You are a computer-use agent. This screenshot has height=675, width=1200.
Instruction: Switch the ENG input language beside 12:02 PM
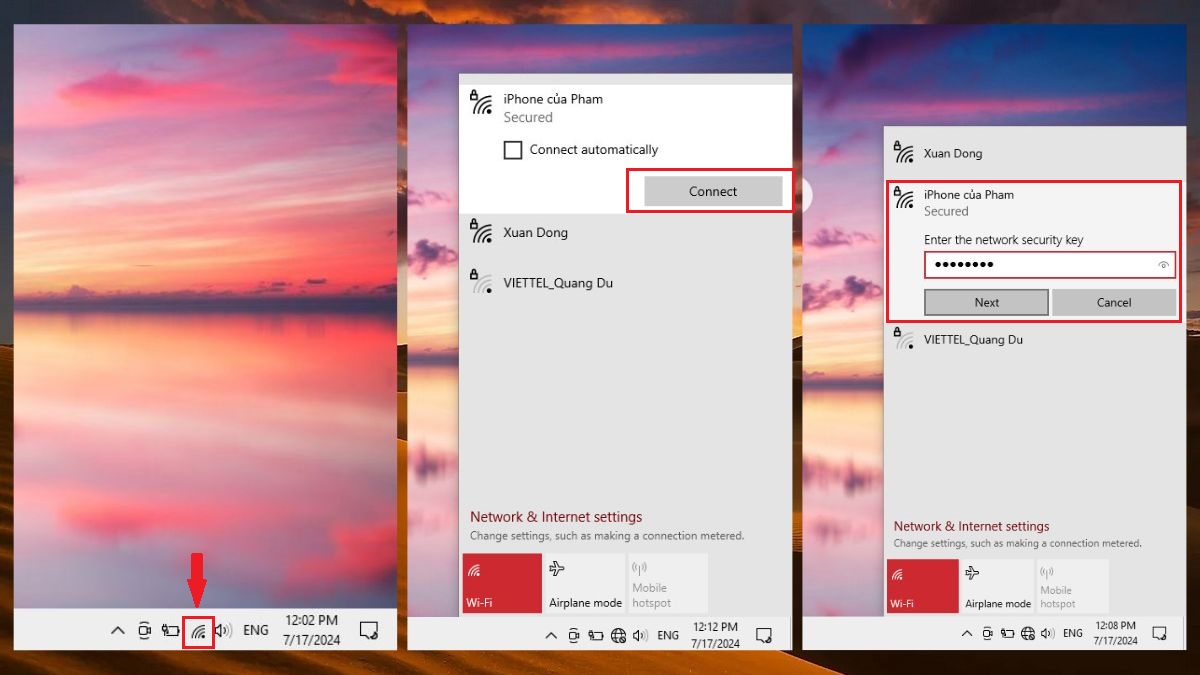pos(256,631)
